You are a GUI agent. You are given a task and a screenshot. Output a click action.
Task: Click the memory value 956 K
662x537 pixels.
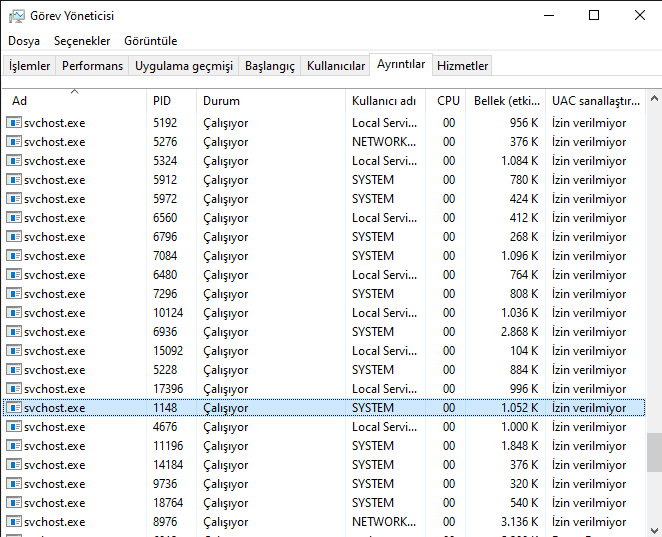coord(524,123)
